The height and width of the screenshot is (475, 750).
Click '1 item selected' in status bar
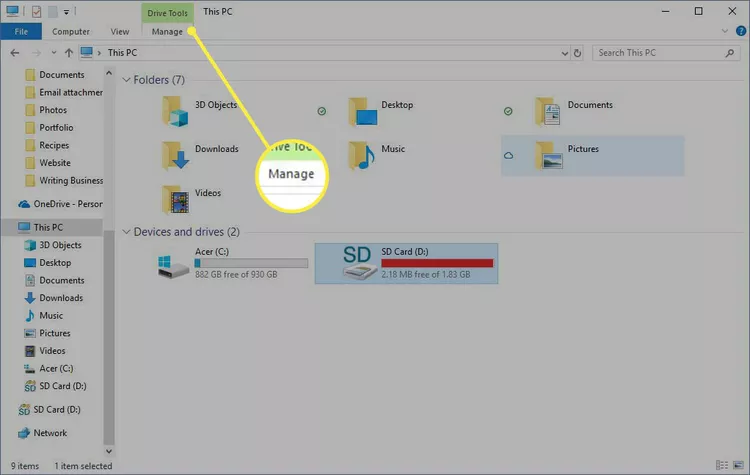click(x=83, y=466)
